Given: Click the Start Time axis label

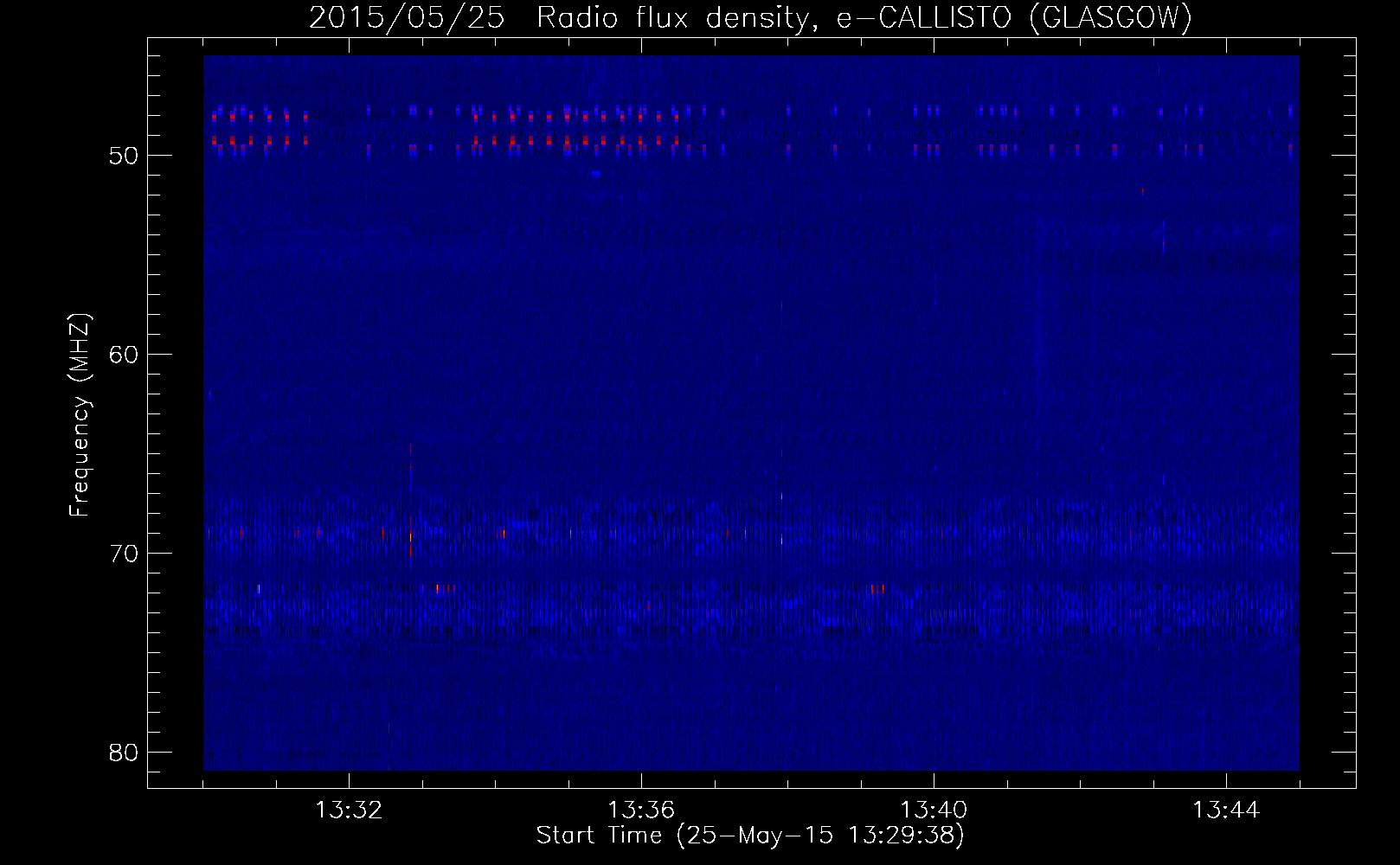Looking at the screenshot, I should pos(750,836).
